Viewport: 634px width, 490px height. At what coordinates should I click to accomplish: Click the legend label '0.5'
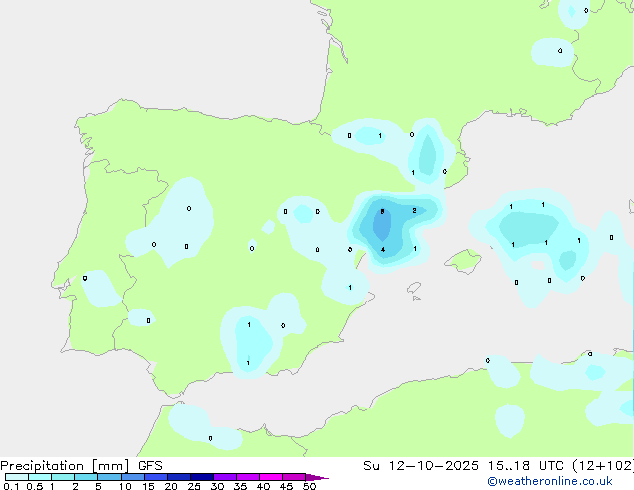pos(34,486)
